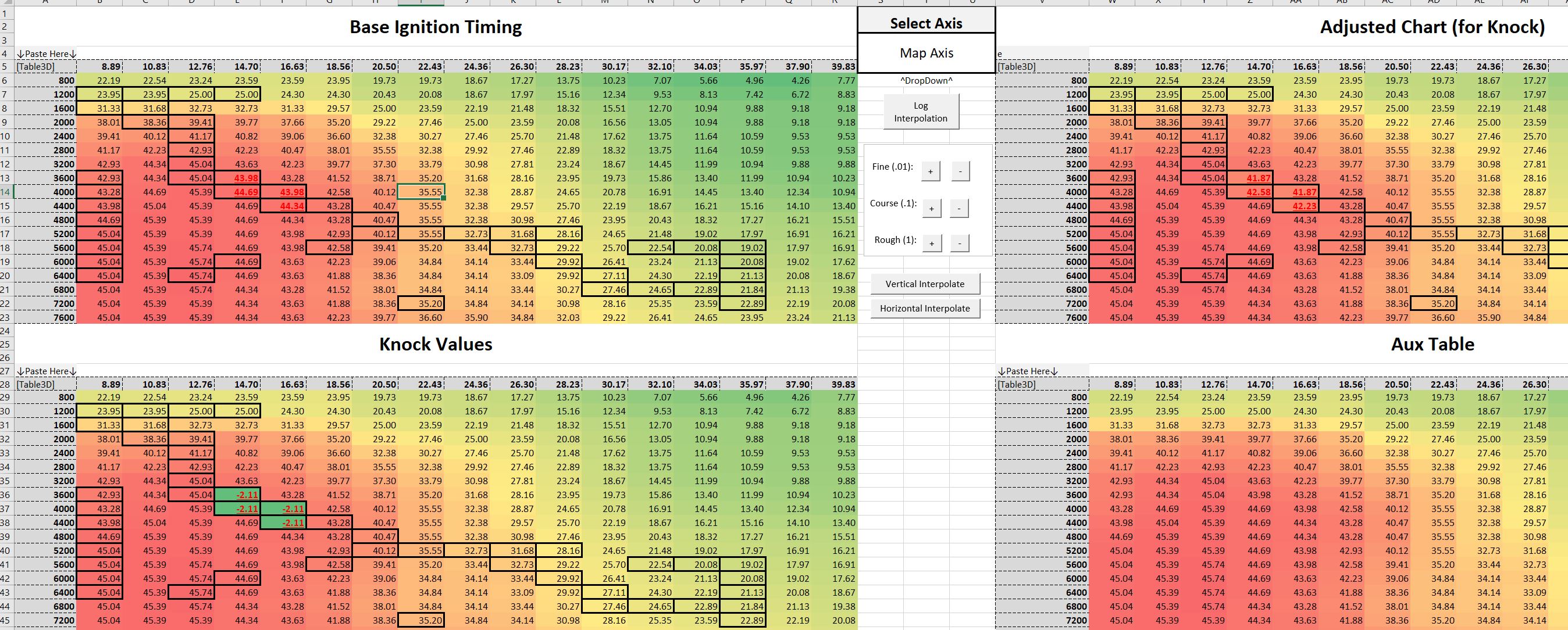This screenshot has height=630, width=1568.
Task: Select red 41.87 cell in Adjusted Chart row 3600
Action: (x=1250, y=178)
